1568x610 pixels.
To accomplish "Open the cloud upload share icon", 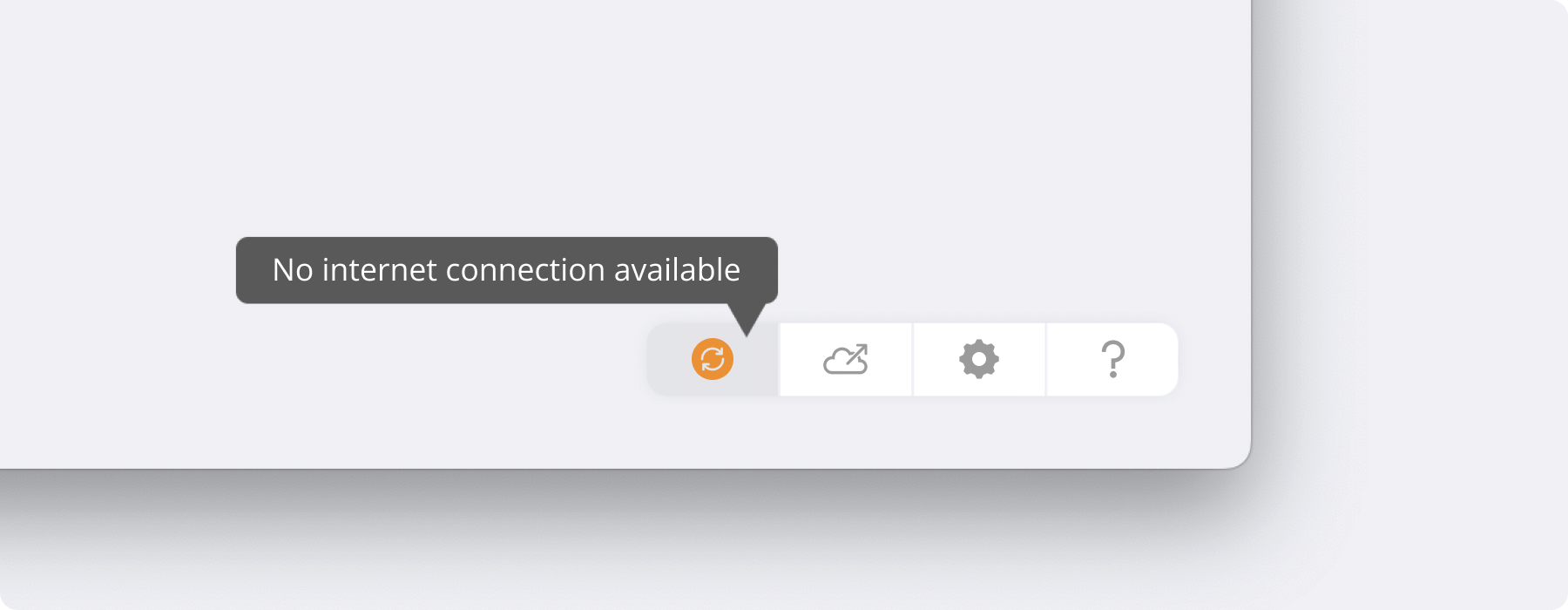I will tap(846, 359).
